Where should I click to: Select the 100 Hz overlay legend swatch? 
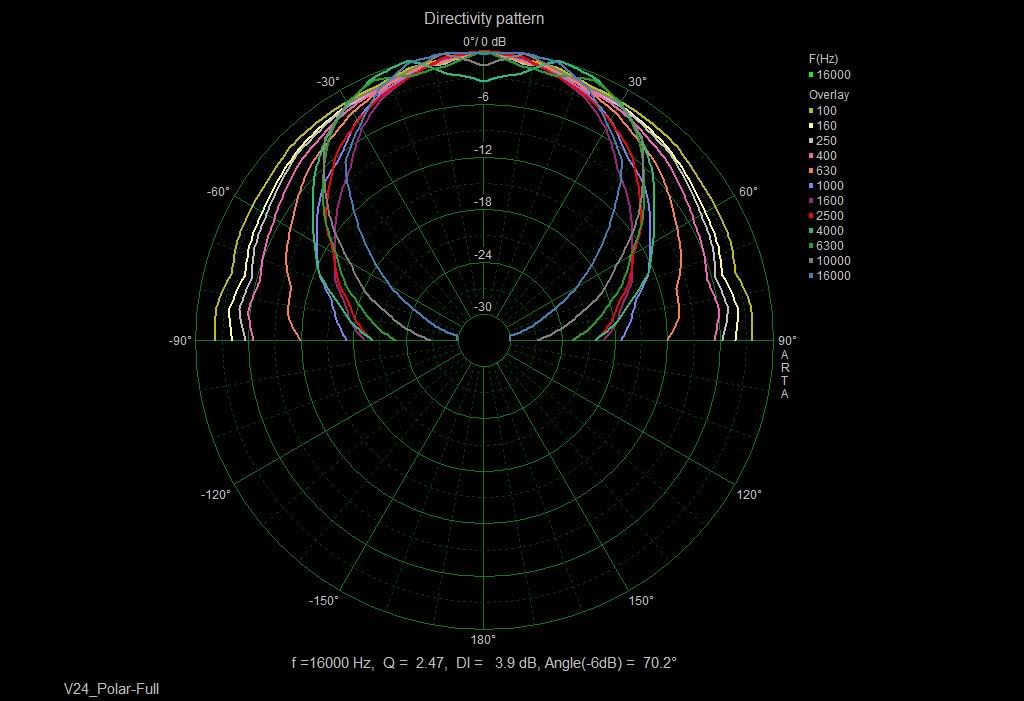811,111
